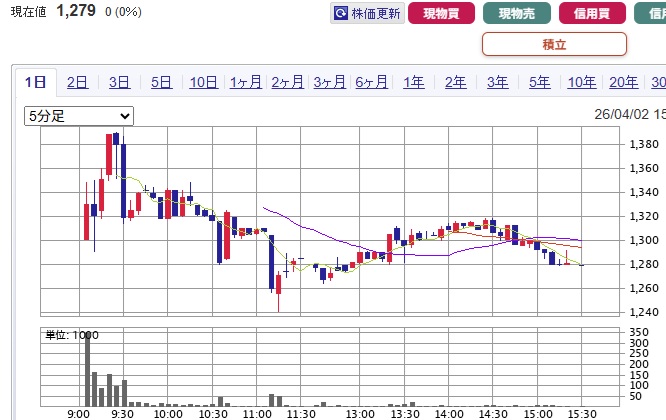This screenshot has height=420, width=666.
Task: Click the 積立 button
Action: coord(554,44)
